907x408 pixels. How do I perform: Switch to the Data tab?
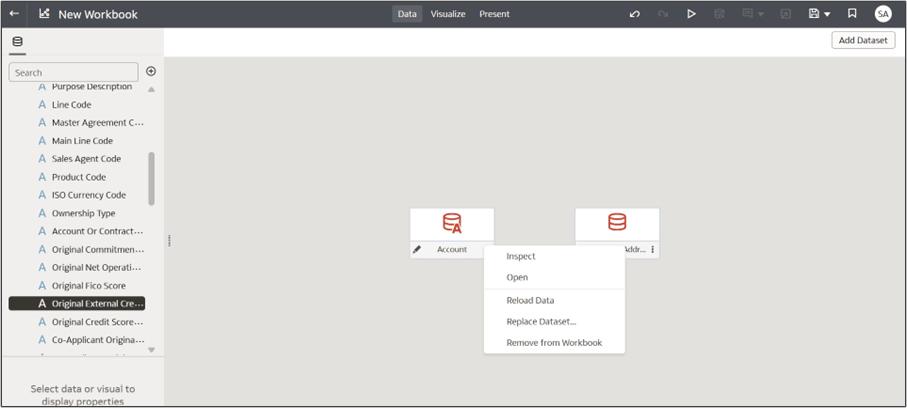coord(407,14)
